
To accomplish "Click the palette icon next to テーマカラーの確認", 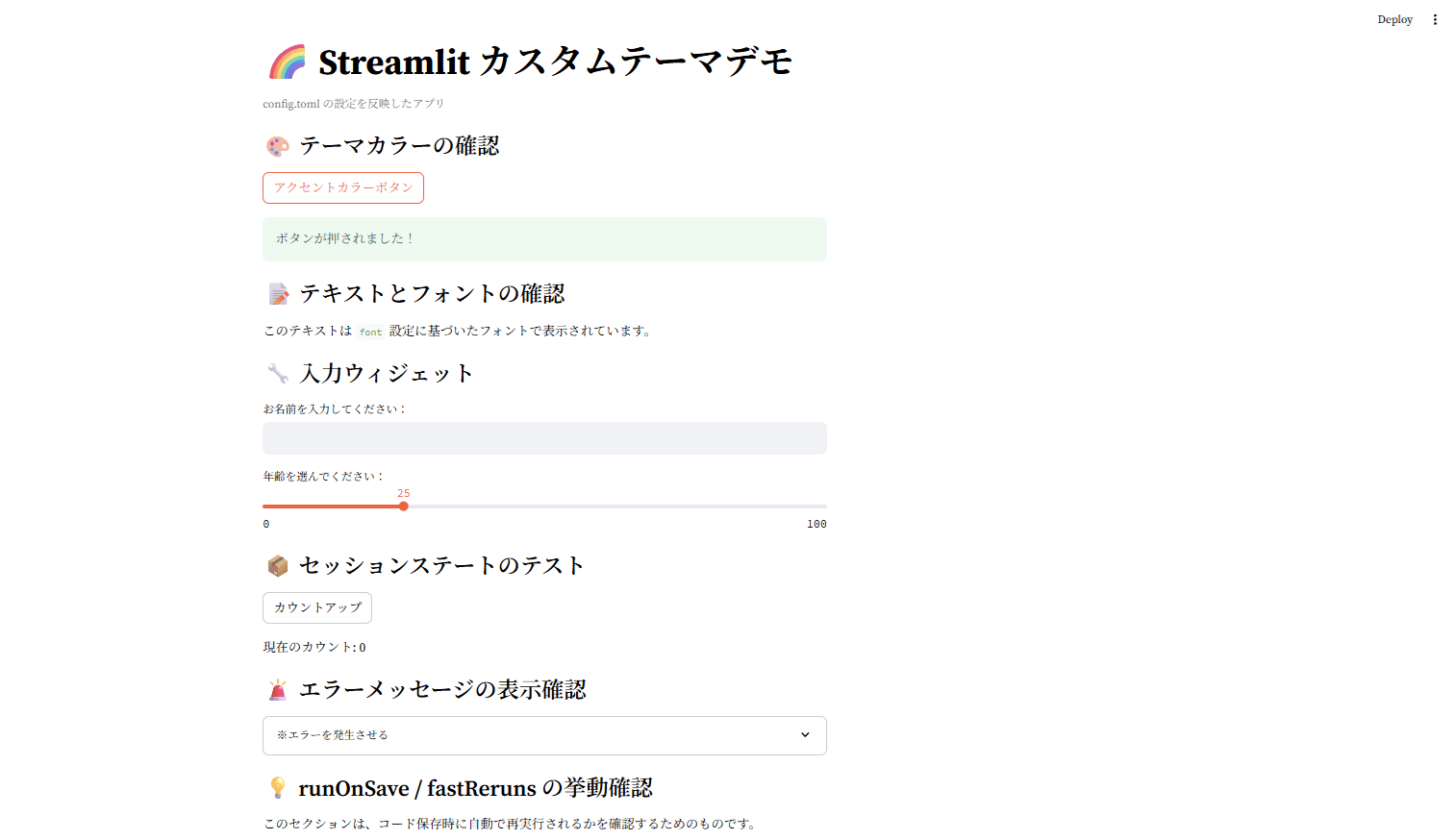I will (277, 145).
